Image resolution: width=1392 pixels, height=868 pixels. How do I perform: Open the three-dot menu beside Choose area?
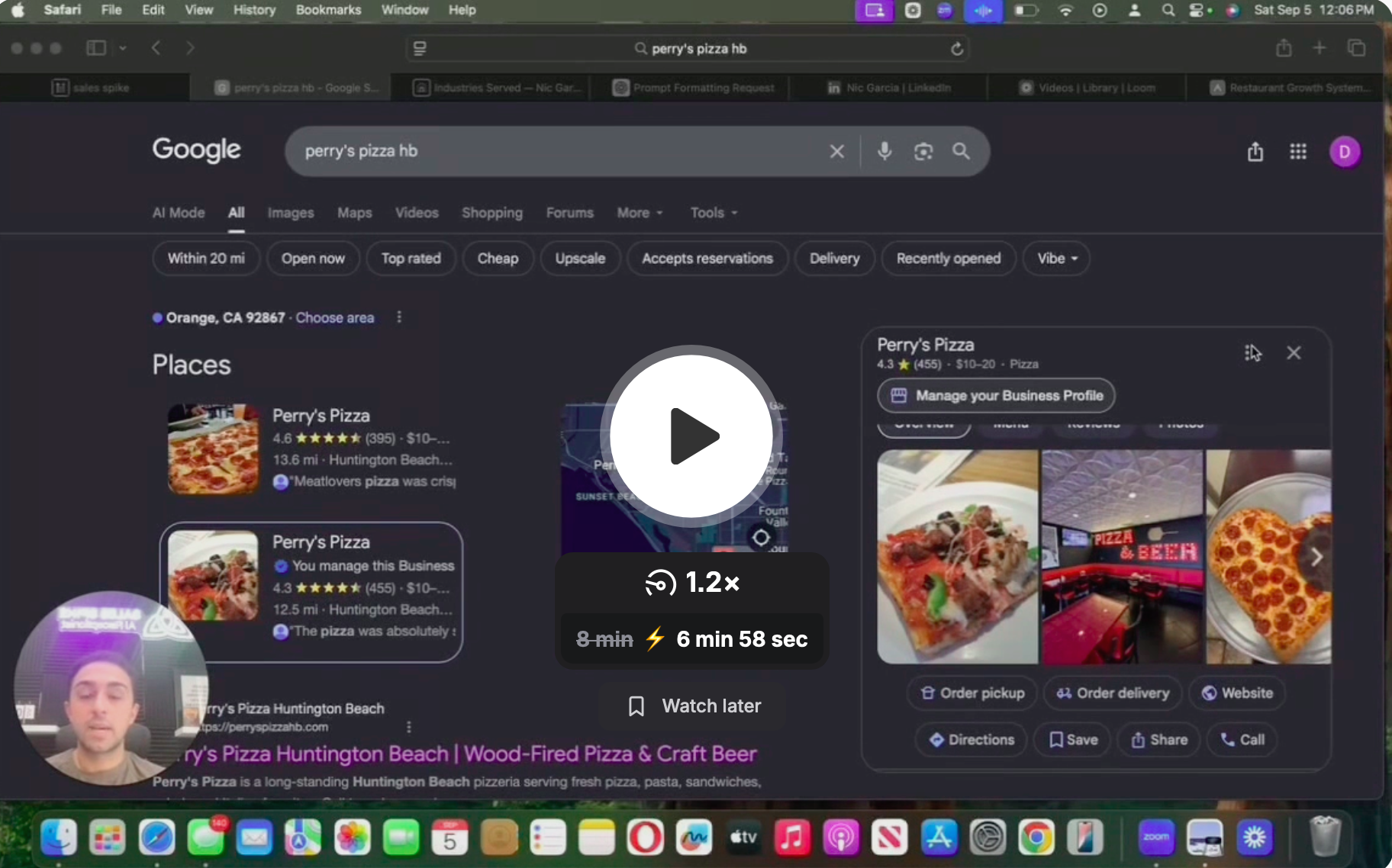point(399,317)
